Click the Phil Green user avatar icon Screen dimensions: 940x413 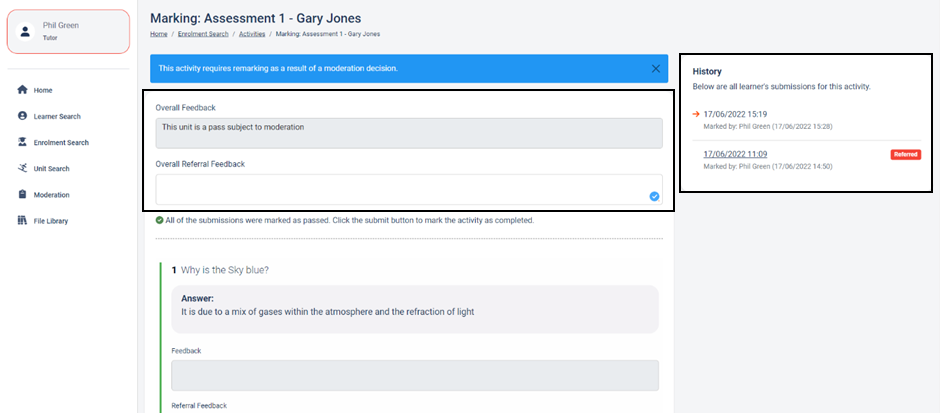[25, 31]
